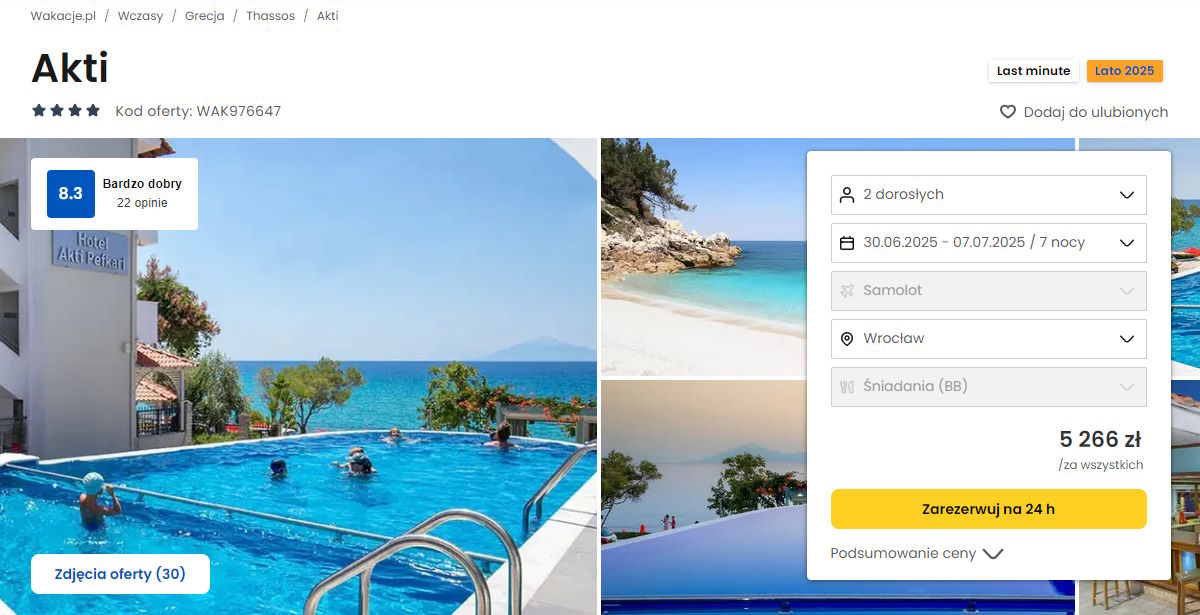Go to Thassos in the breadcrumb

tap(270, 16)
